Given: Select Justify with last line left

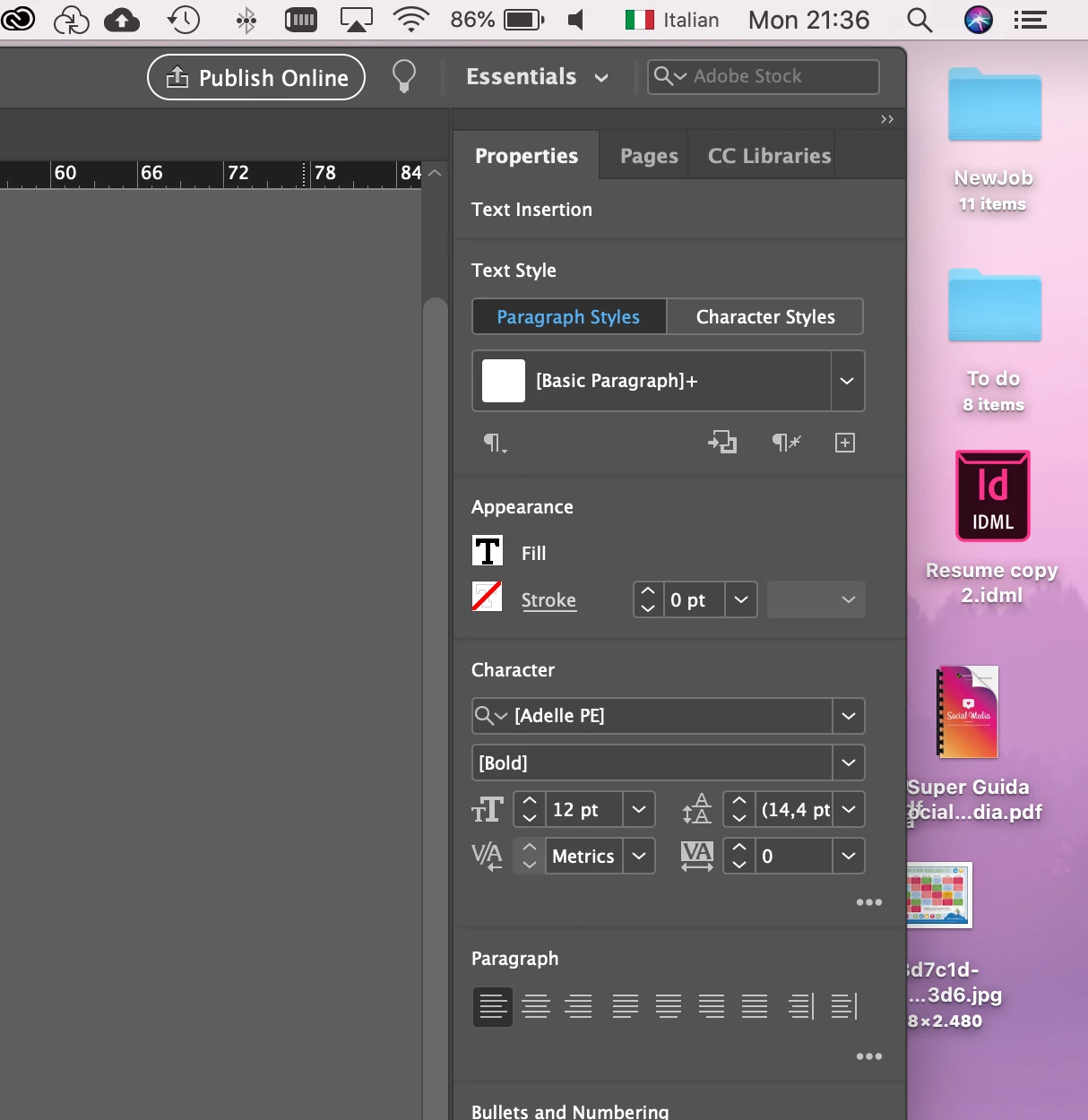Looking at the screenshot, I should click(626, 1007).
